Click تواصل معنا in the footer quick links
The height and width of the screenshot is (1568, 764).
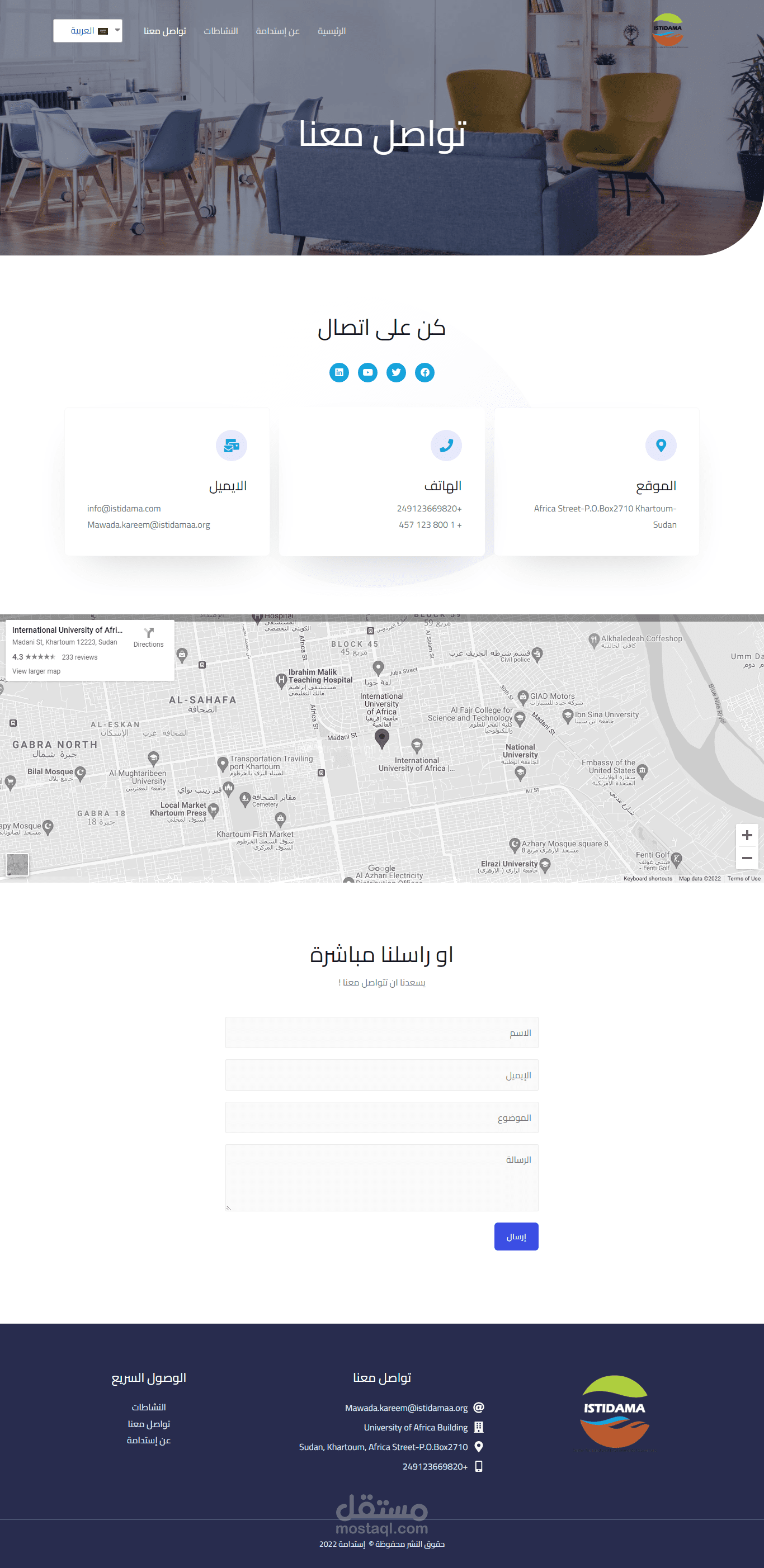pyautogui.click(x=149, y=1424)
